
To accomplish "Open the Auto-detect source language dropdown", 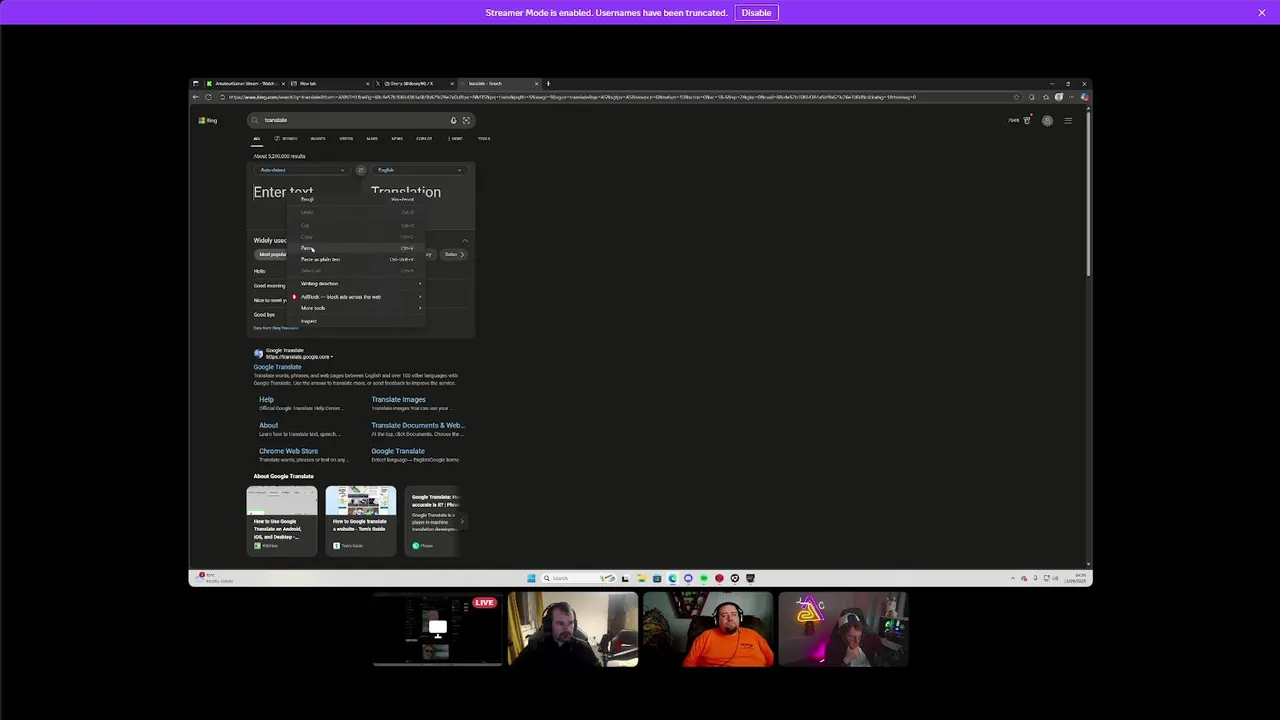I will pos(301,170).
